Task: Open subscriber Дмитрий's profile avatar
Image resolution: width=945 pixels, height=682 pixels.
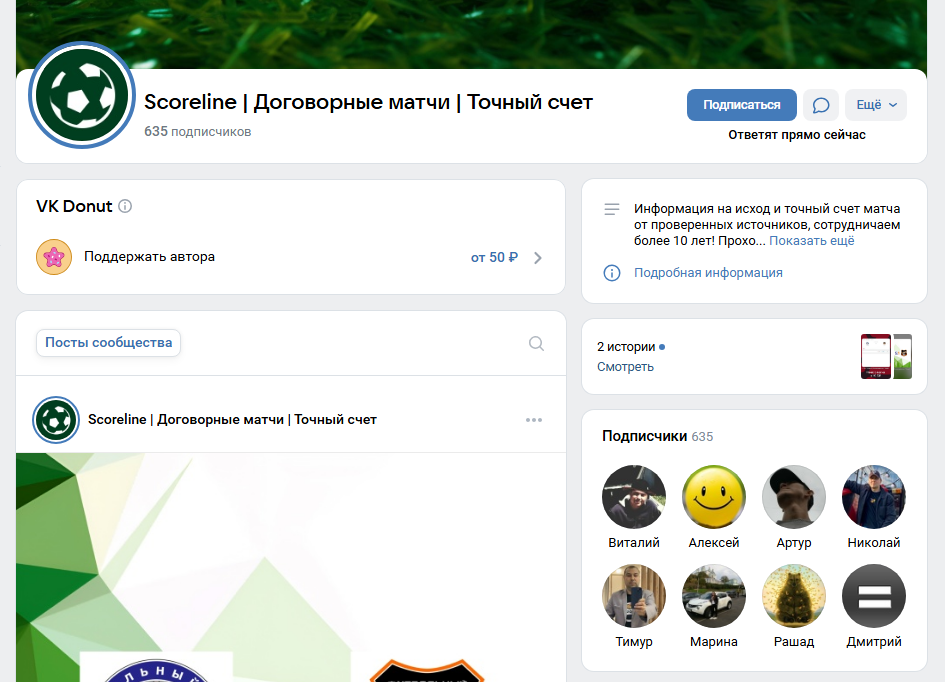Action: click(874, 596)
